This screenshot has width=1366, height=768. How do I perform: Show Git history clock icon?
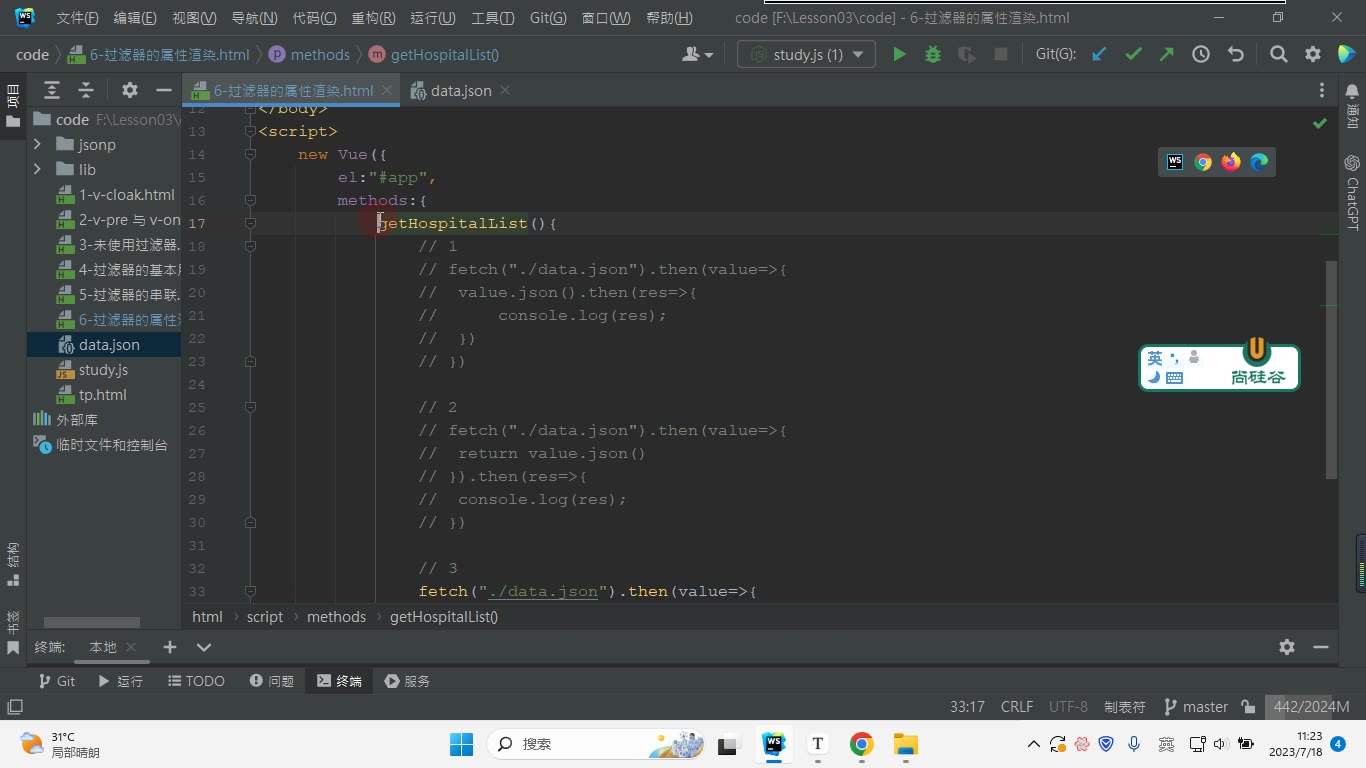[1201, 55]
